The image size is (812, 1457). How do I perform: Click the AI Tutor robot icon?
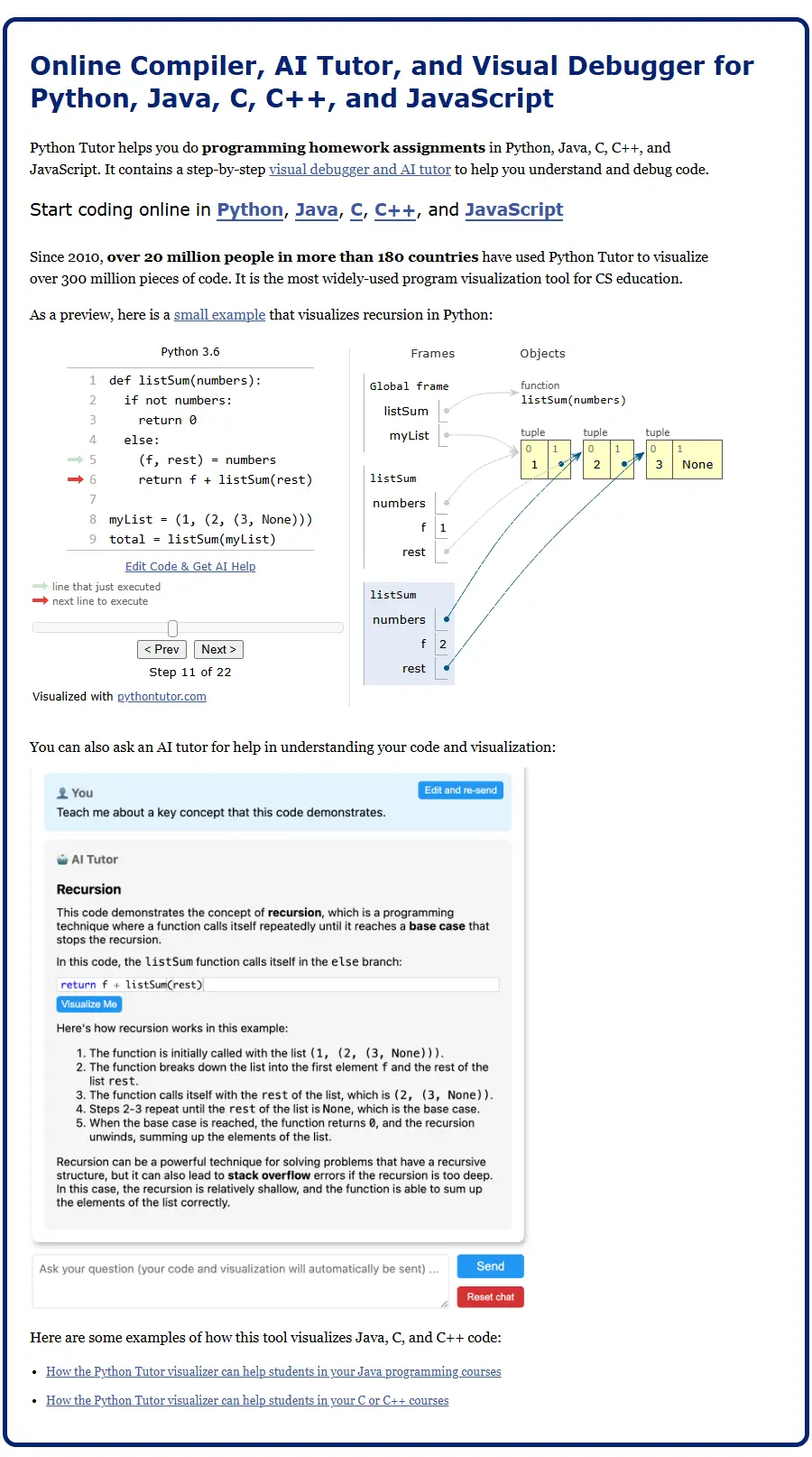click(x=62, y=859)
